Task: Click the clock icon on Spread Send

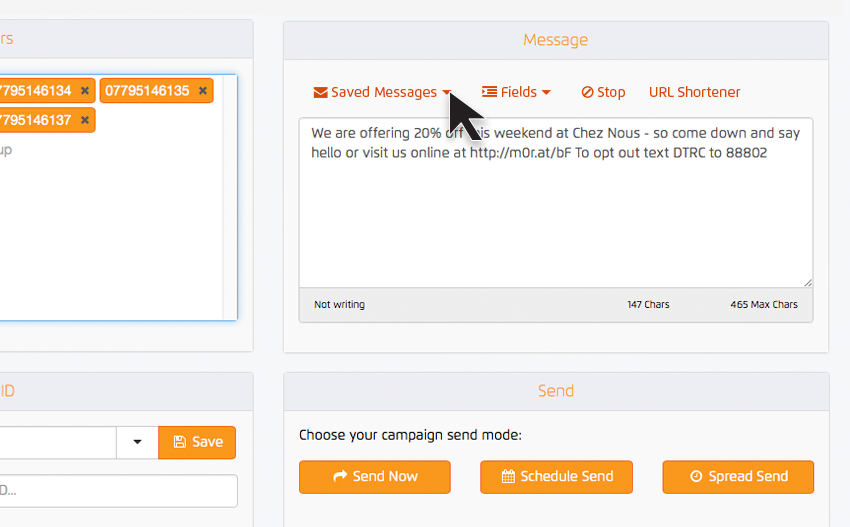Action: [696, 476]
